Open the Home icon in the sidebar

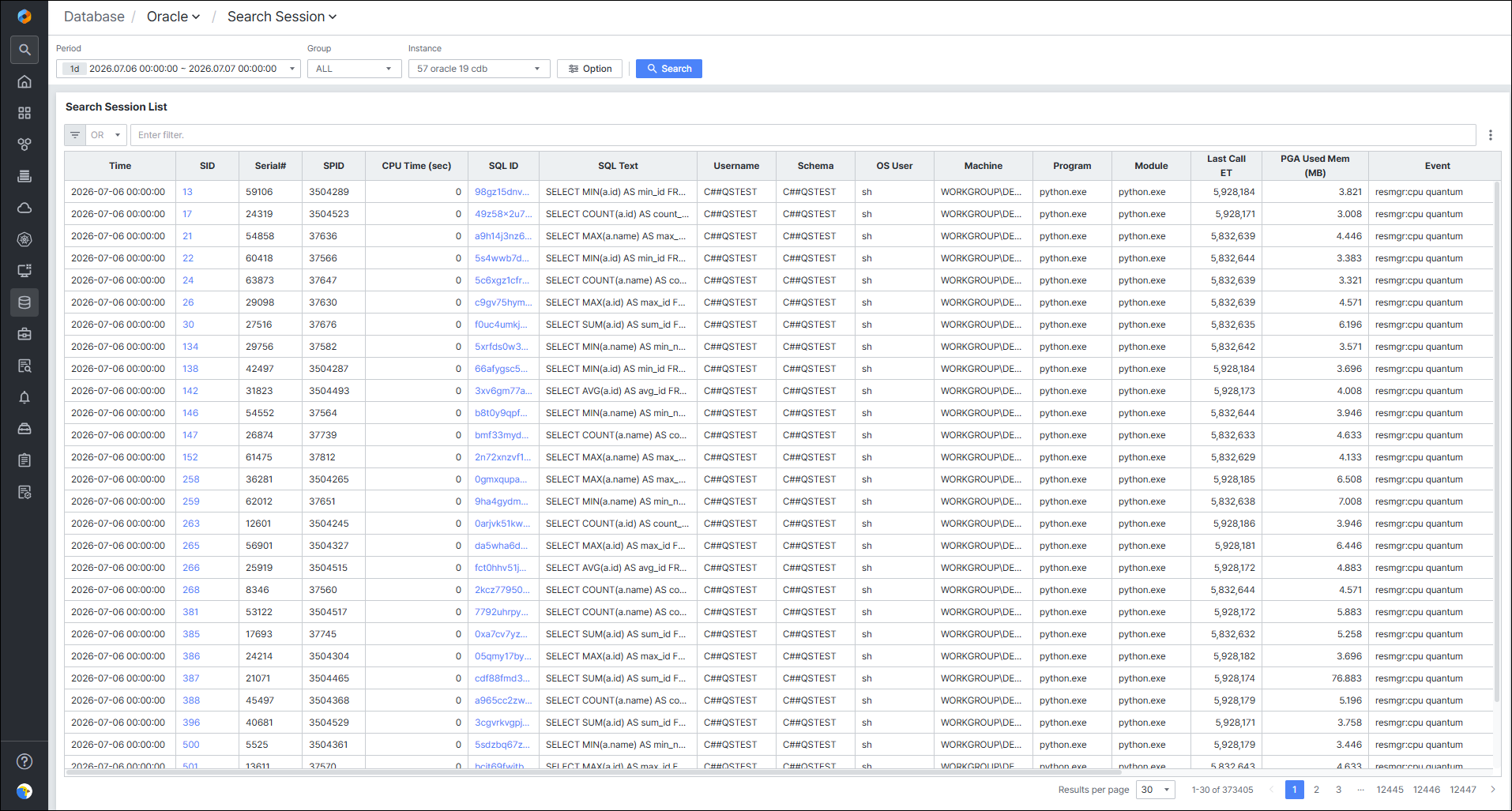[x=24, y=81]
